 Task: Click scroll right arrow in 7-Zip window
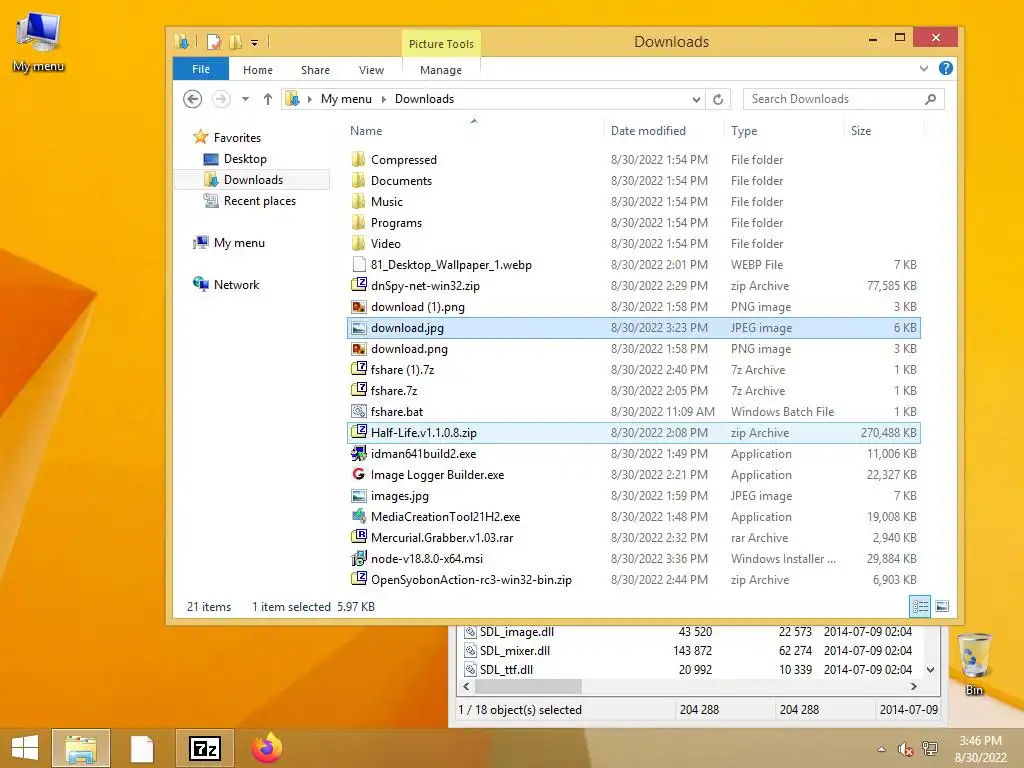(913, 687)
